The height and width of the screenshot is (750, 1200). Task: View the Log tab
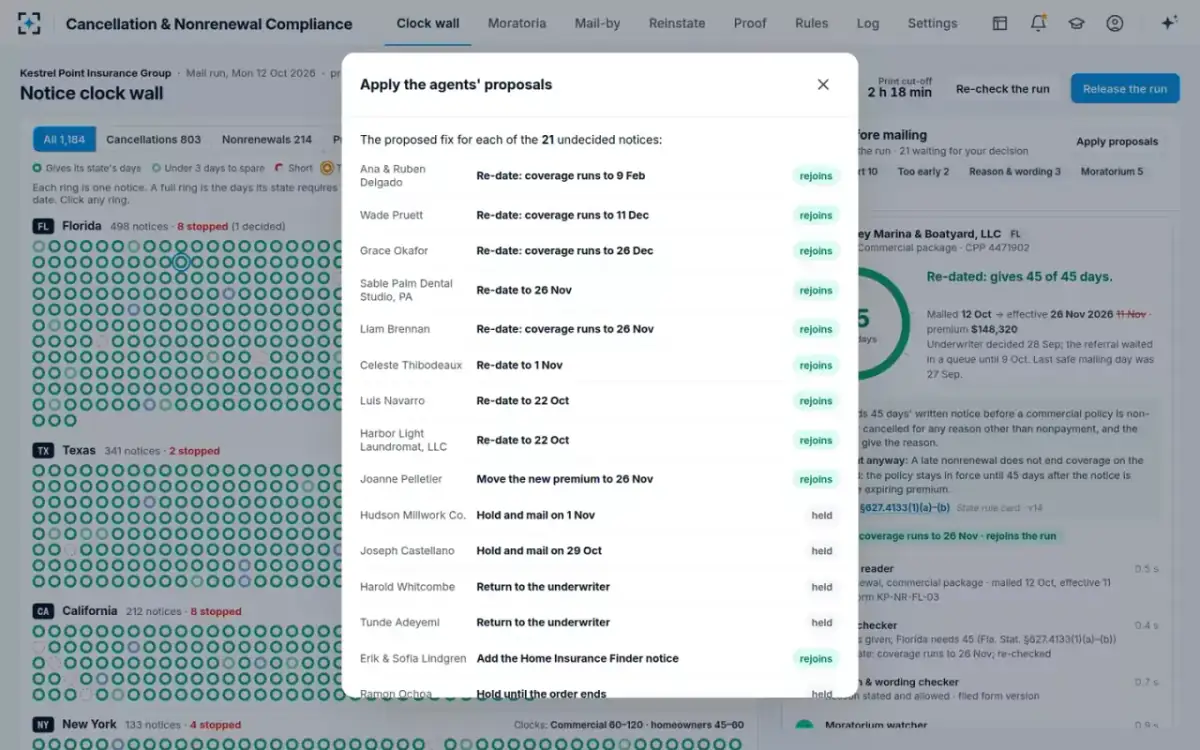[868, 23]
